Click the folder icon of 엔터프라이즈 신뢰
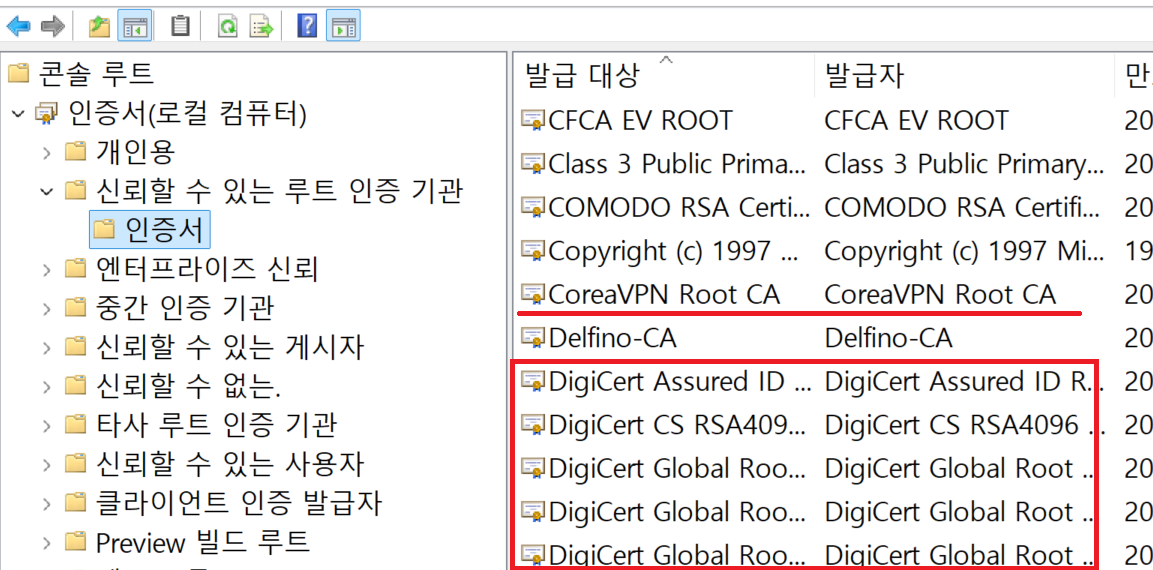This screenshot has height=570, width=1153. (75, 269)
